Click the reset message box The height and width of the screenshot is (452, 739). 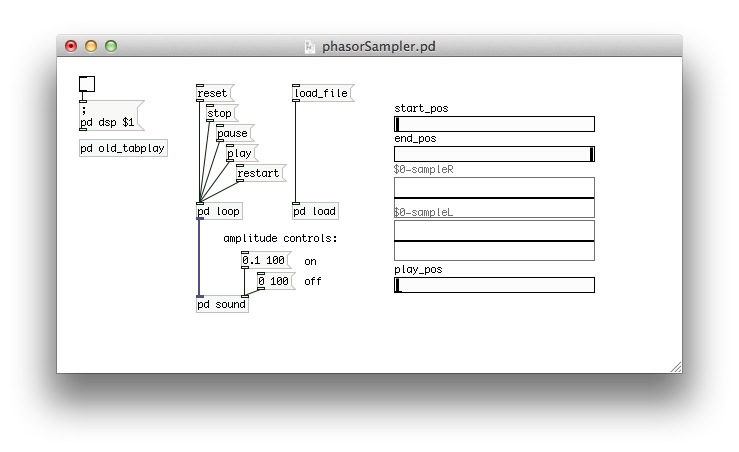[x=213, y=93]
